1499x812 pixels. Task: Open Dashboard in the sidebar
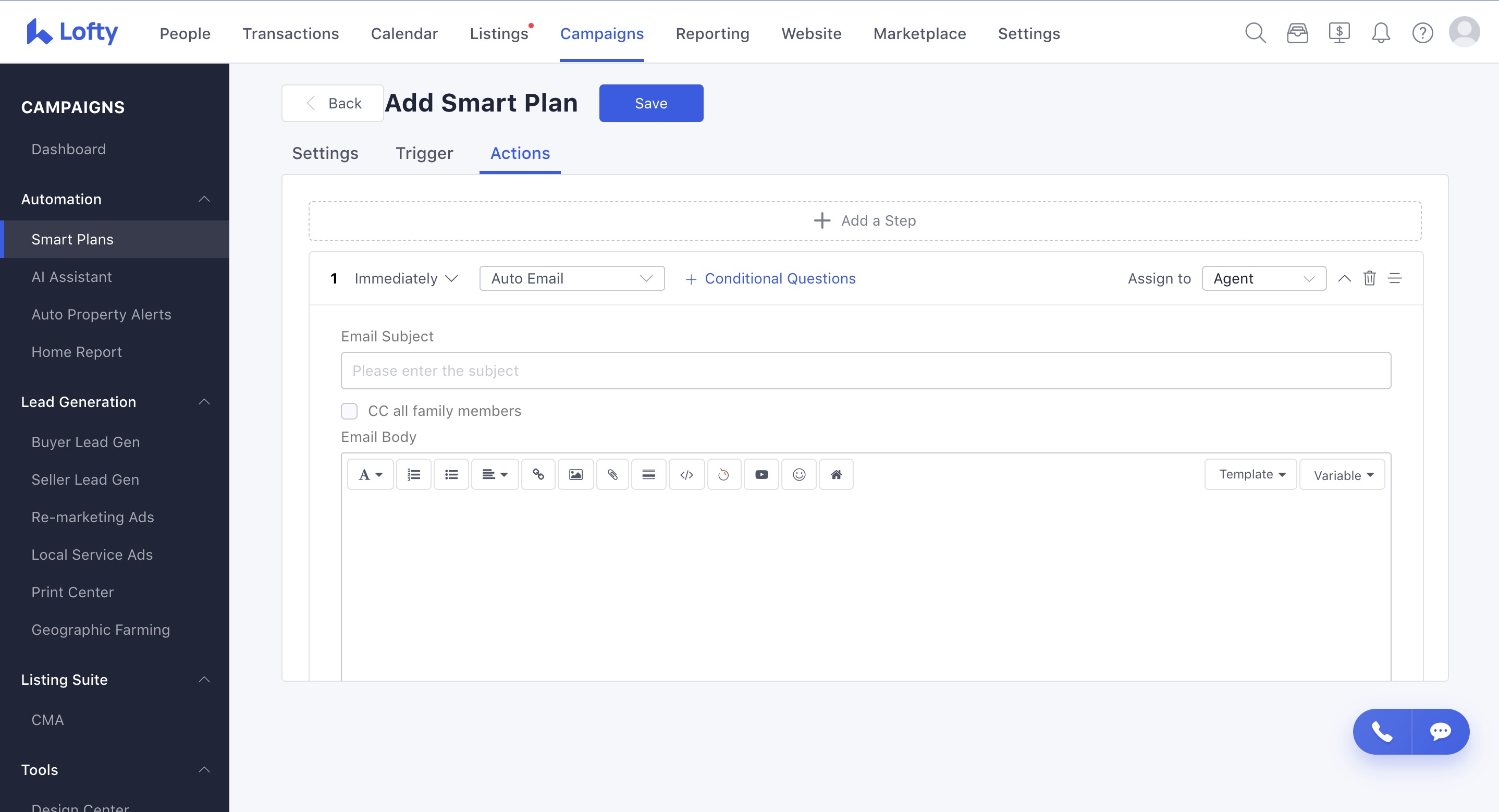pos(68,149)
